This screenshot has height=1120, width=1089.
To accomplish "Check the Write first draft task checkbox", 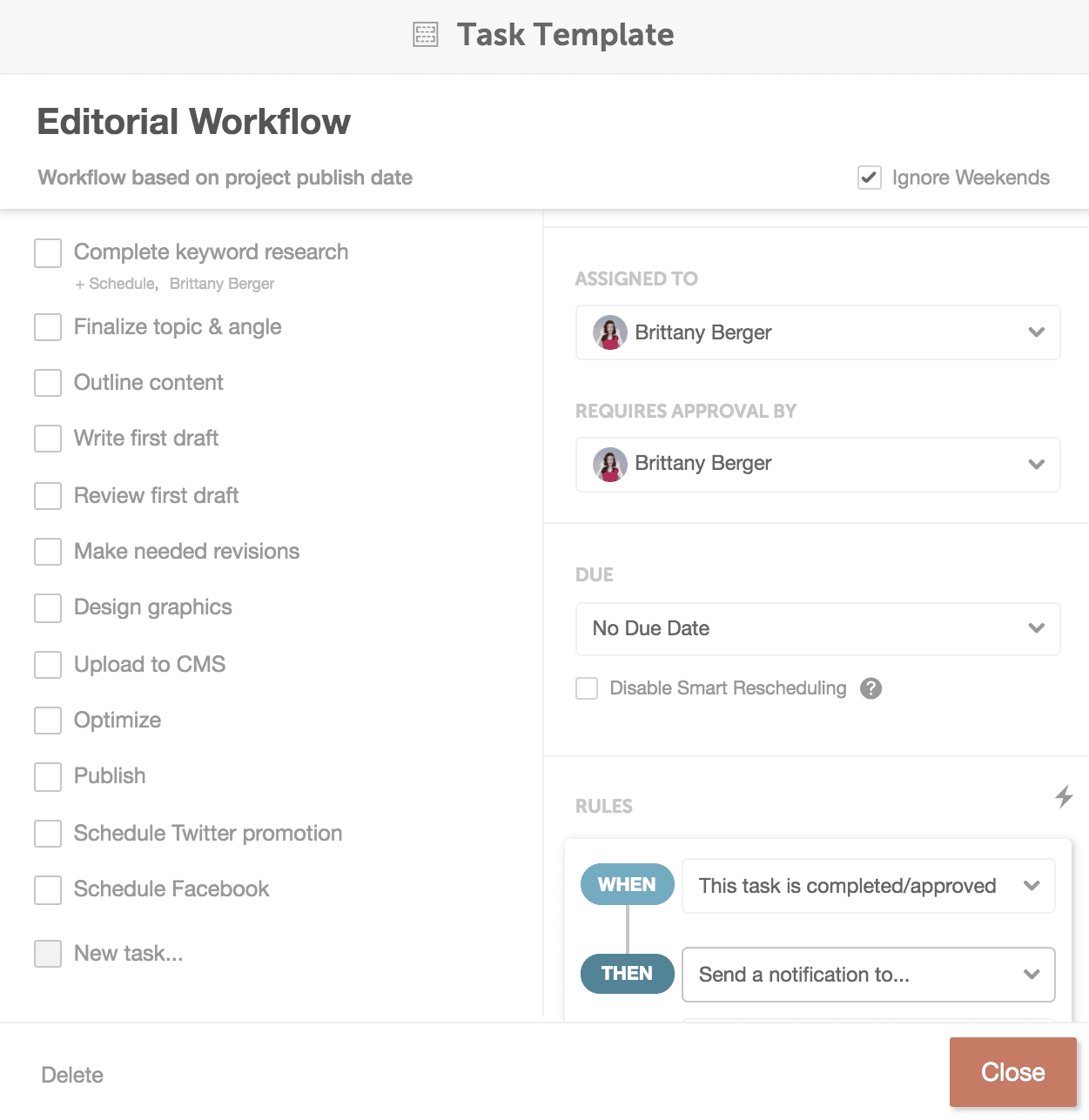I will point(48,439).
